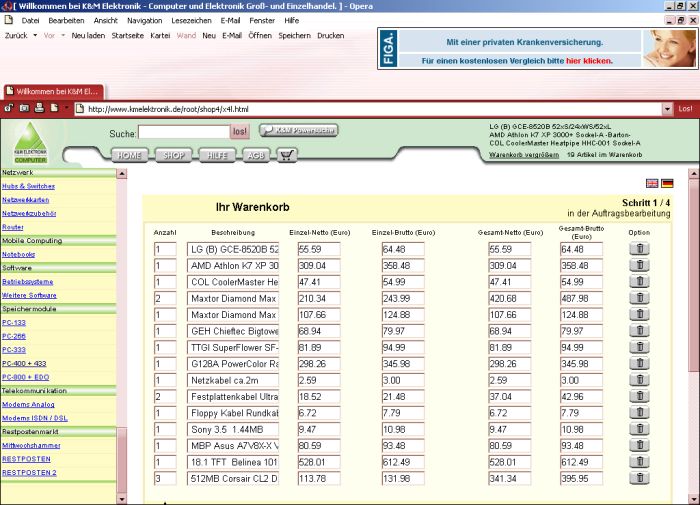Screen dimensions: 700x505
Task: Click the K&M Elektronik Computer logo
Action: coord(30,143)
